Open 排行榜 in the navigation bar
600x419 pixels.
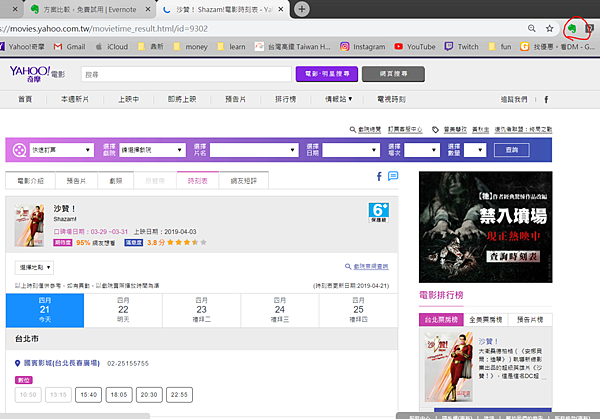(285, 99)
